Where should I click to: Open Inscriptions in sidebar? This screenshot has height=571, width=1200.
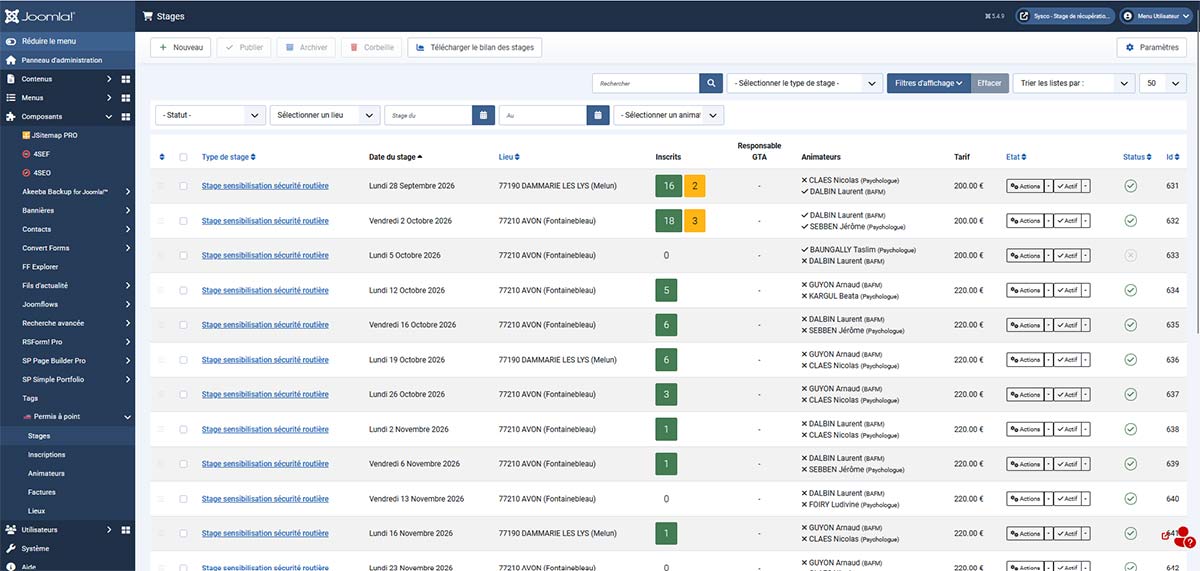(x=47, y=454)
